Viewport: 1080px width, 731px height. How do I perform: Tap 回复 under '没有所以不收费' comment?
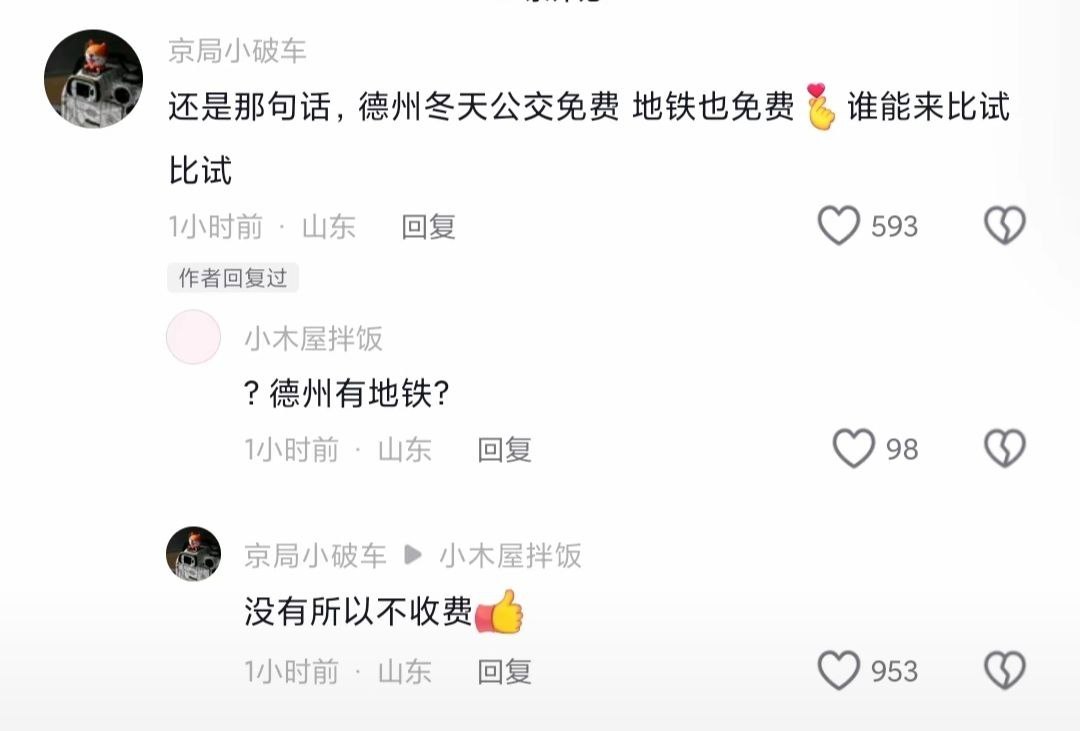[504, 671]
